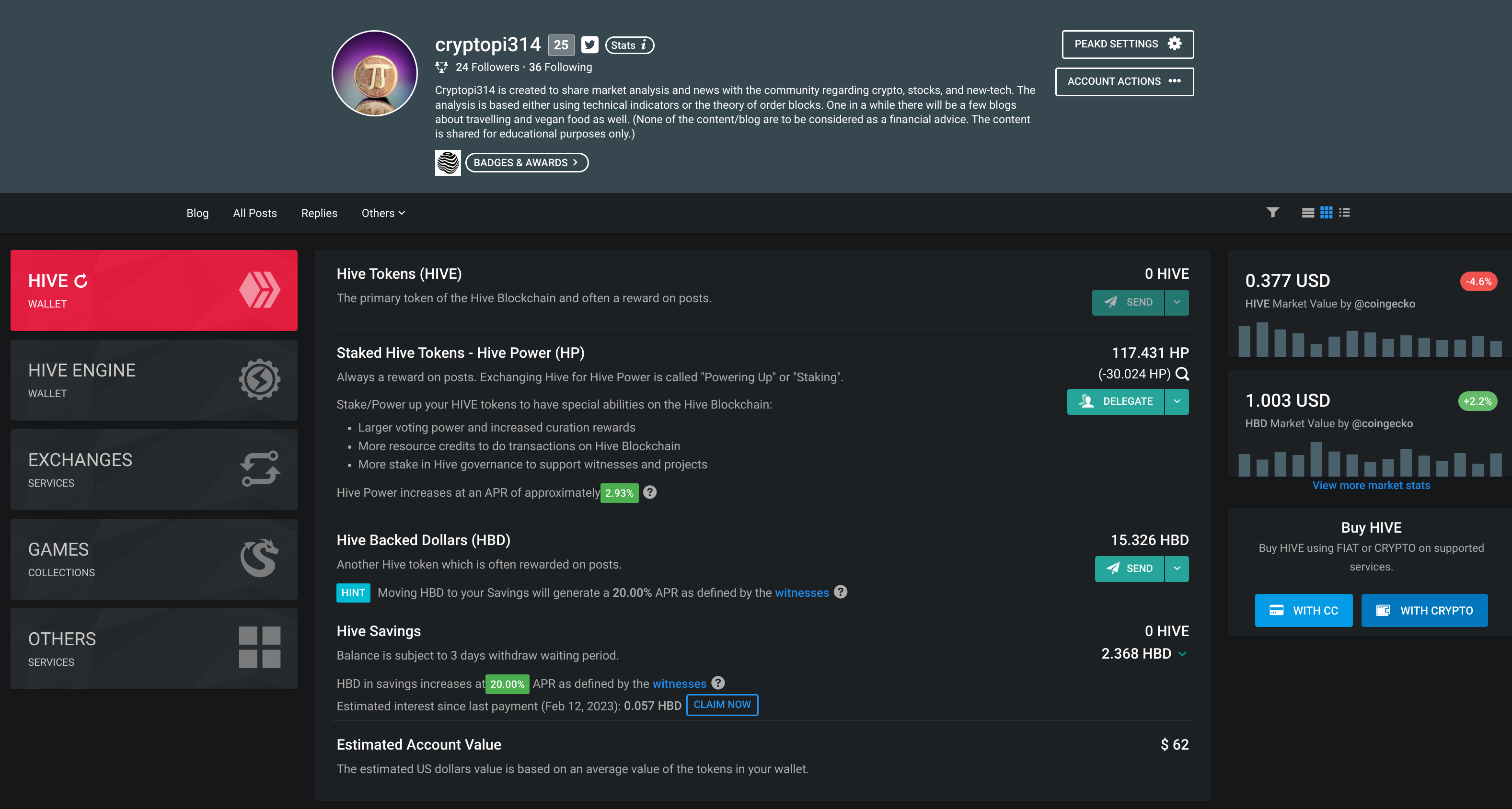Click the HINT label badge
Screen dimensions: 1512x809
[x=353, y=593]
